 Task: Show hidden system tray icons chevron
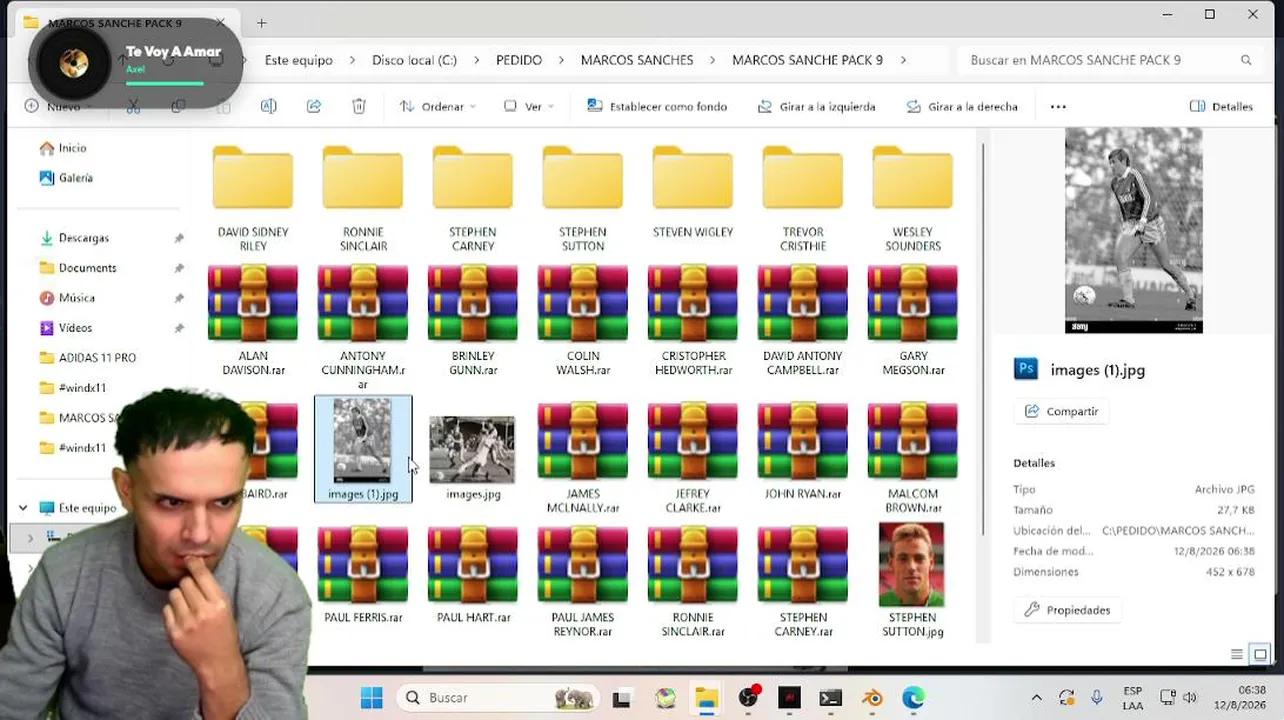(x=1036, y=698)
